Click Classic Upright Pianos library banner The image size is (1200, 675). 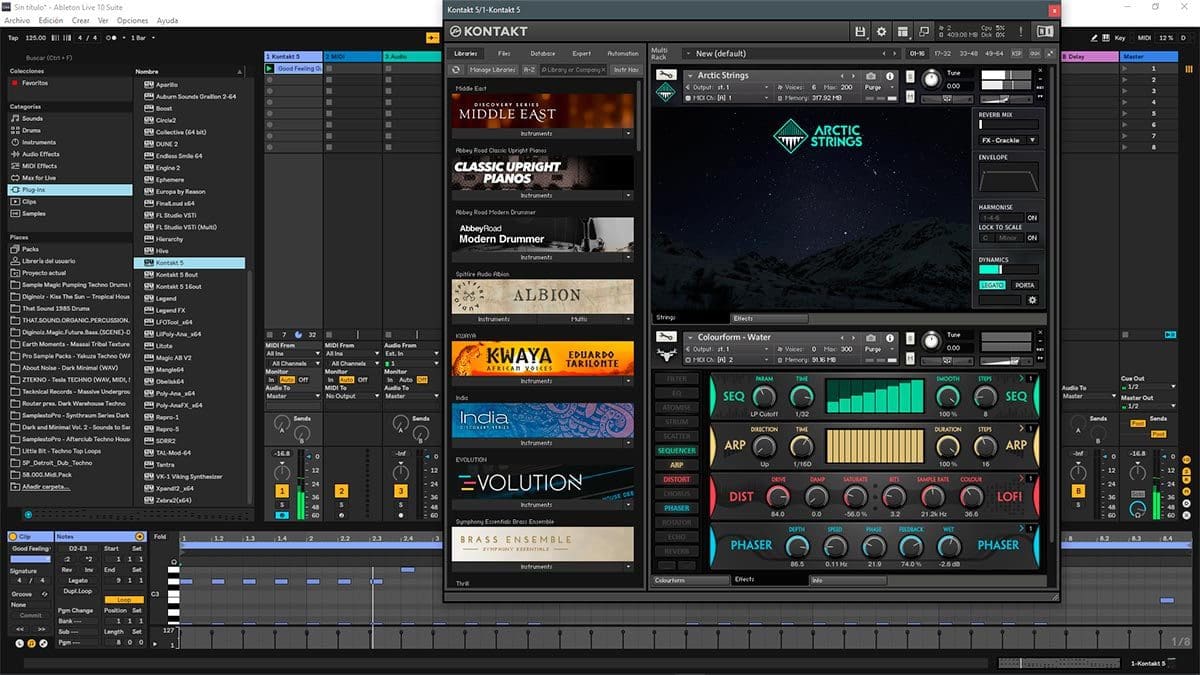[x=543, y=173]
